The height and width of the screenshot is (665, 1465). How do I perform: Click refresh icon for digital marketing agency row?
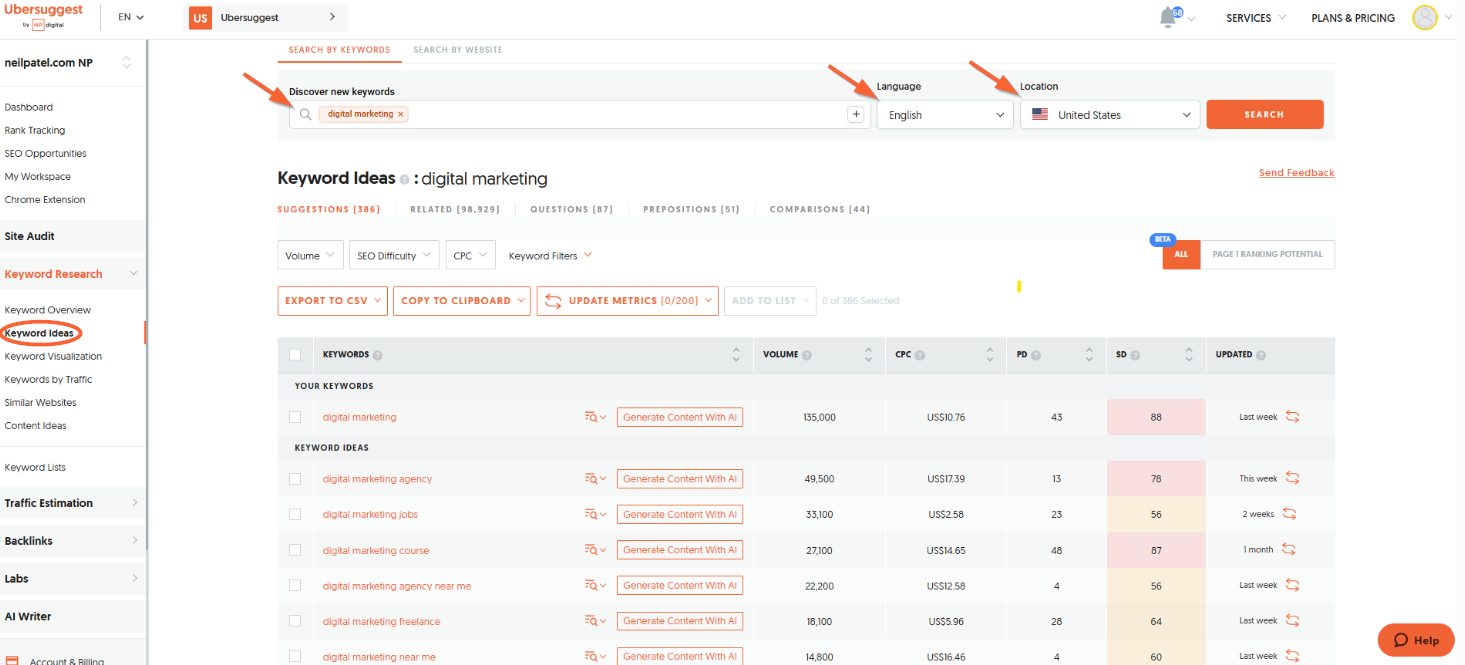[x=1292, y=479]
